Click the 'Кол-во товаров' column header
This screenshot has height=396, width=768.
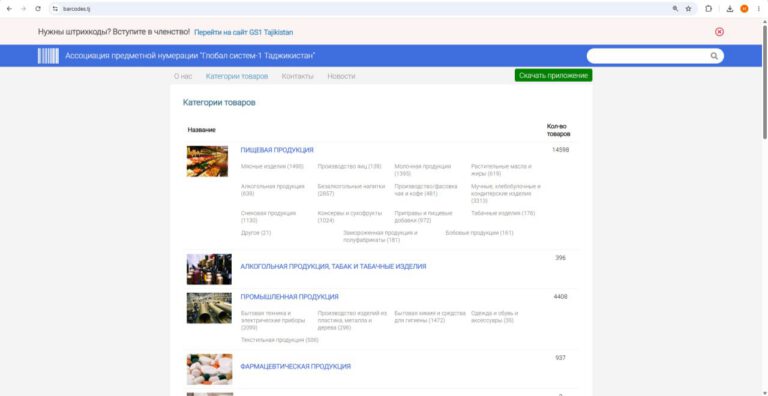pyautogui.click(x=558, y=130)
